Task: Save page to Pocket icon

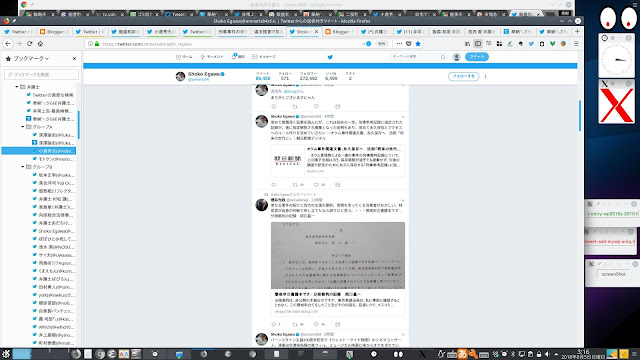Action: pyautogui.click(x=409, y=44)
